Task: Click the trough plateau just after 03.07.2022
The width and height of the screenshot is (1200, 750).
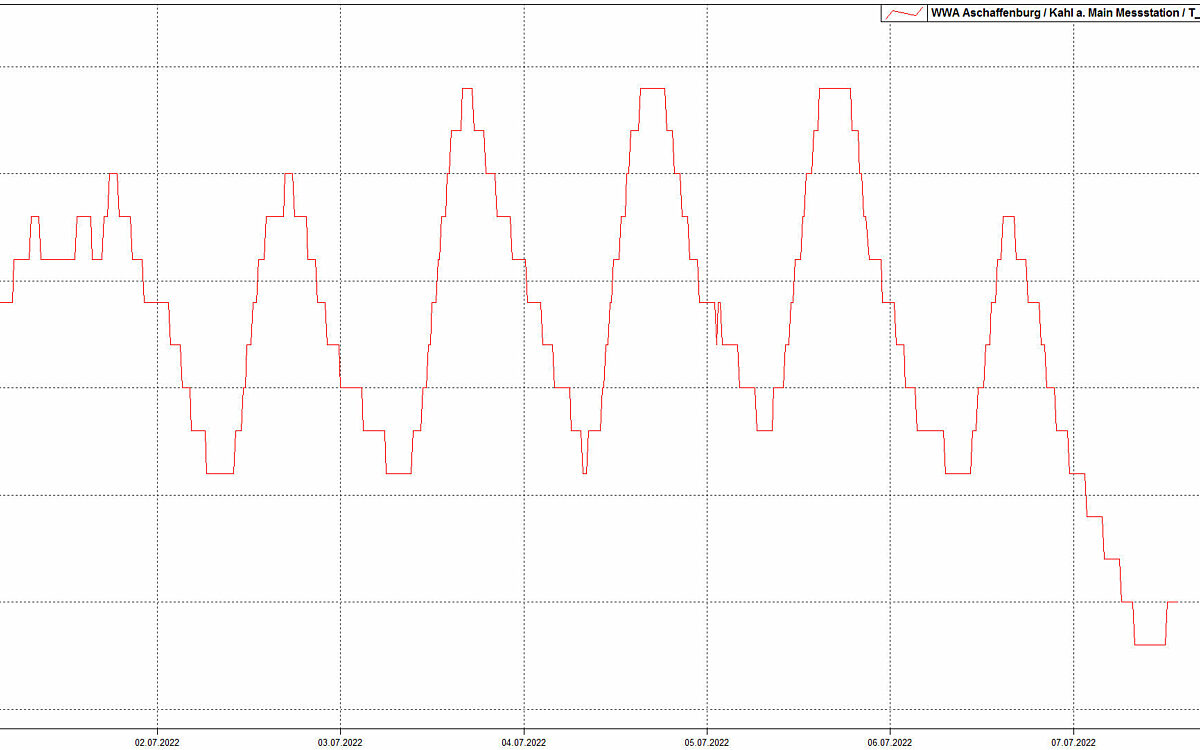Action: click(x=398, y=473)
